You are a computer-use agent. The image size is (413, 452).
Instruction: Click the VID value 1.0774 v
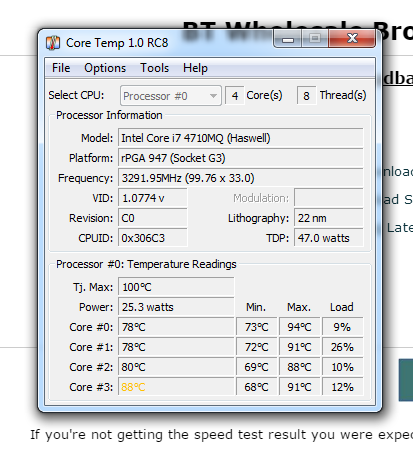coord(153,198)
